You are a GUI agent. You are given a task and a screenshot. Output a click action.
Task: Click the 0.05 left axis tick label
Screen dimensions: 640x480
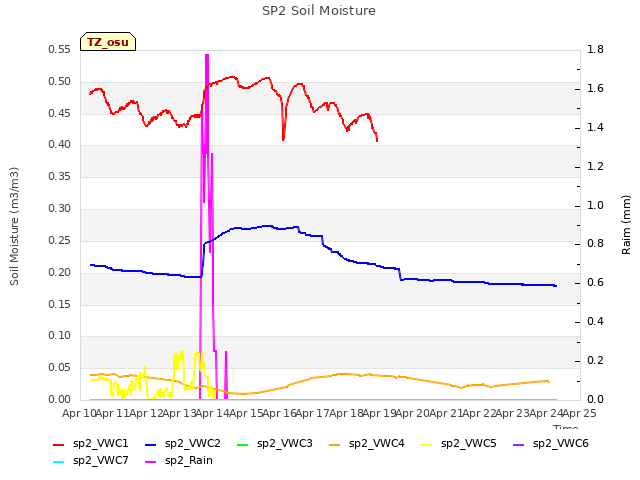60,367
